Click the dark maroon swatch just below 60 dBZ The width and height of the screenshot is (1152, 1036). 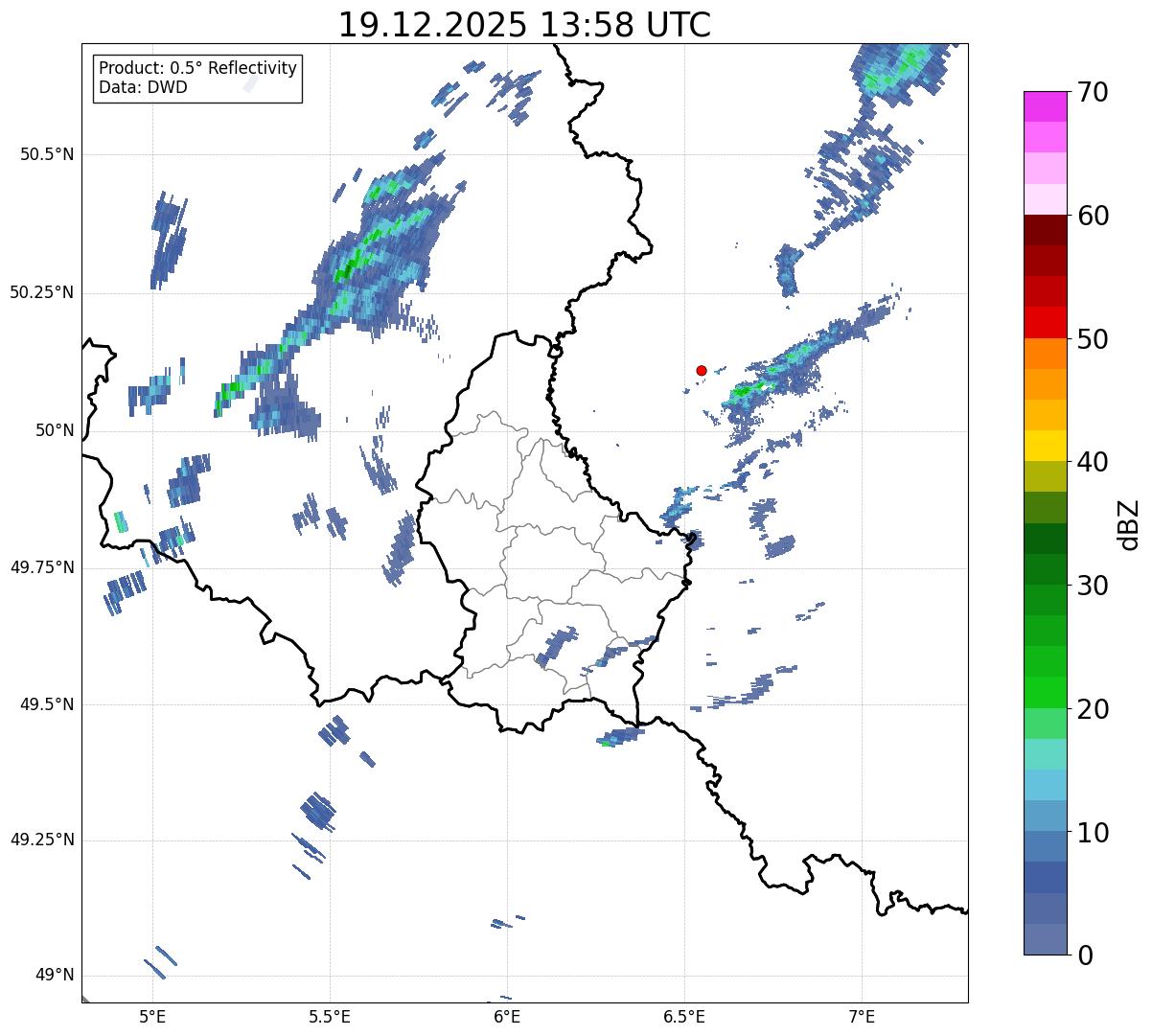1046,230
